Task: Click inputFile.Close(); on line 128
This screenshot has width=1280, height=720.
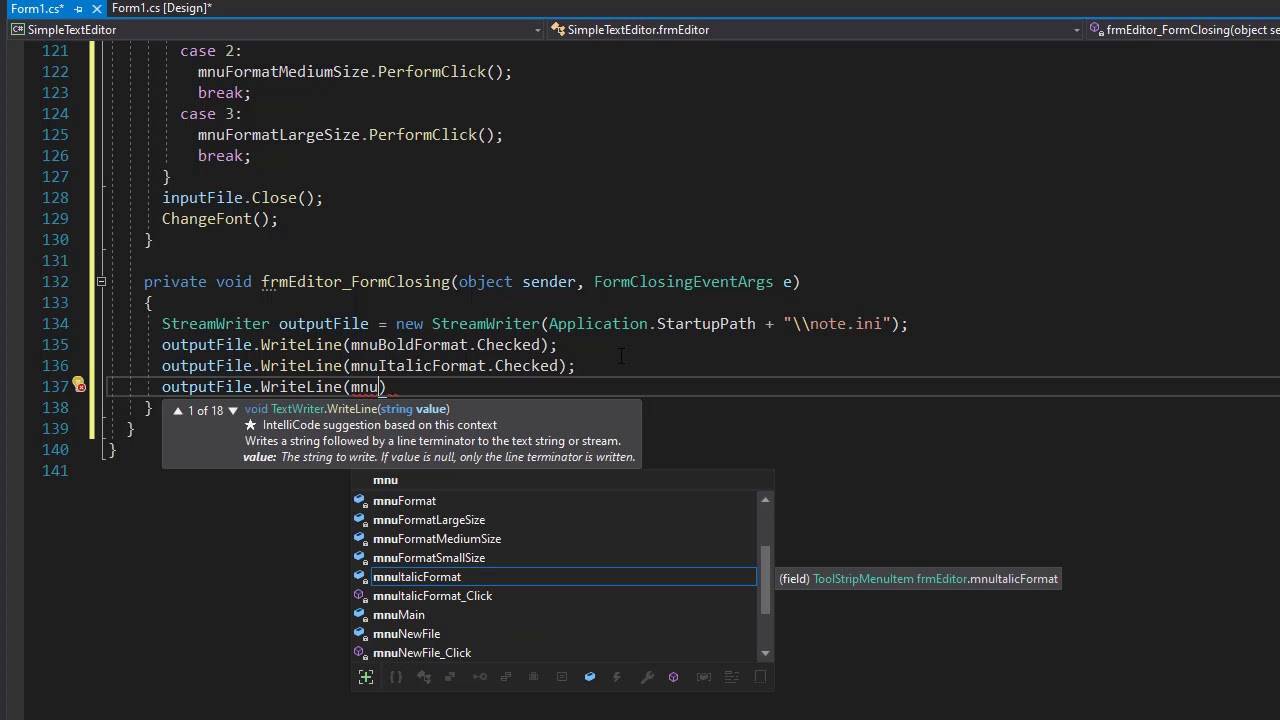Action: pos(242,198)
